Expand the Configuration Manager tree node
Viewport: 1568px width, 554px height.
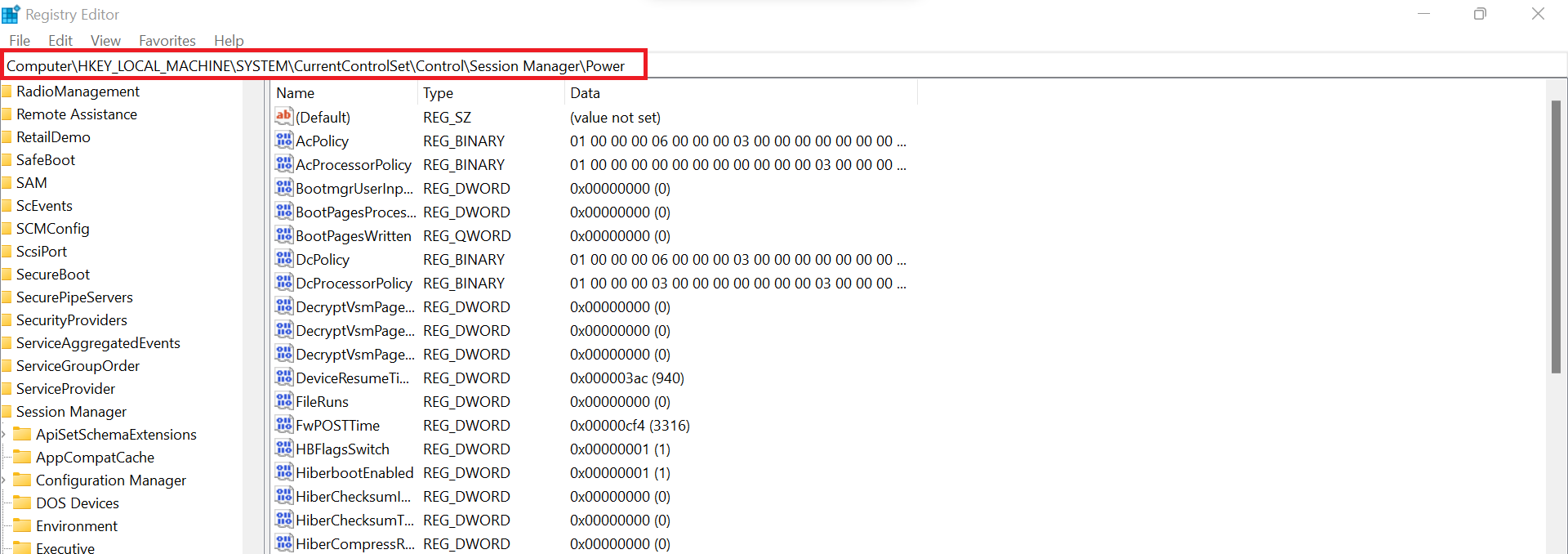(4, 480)
